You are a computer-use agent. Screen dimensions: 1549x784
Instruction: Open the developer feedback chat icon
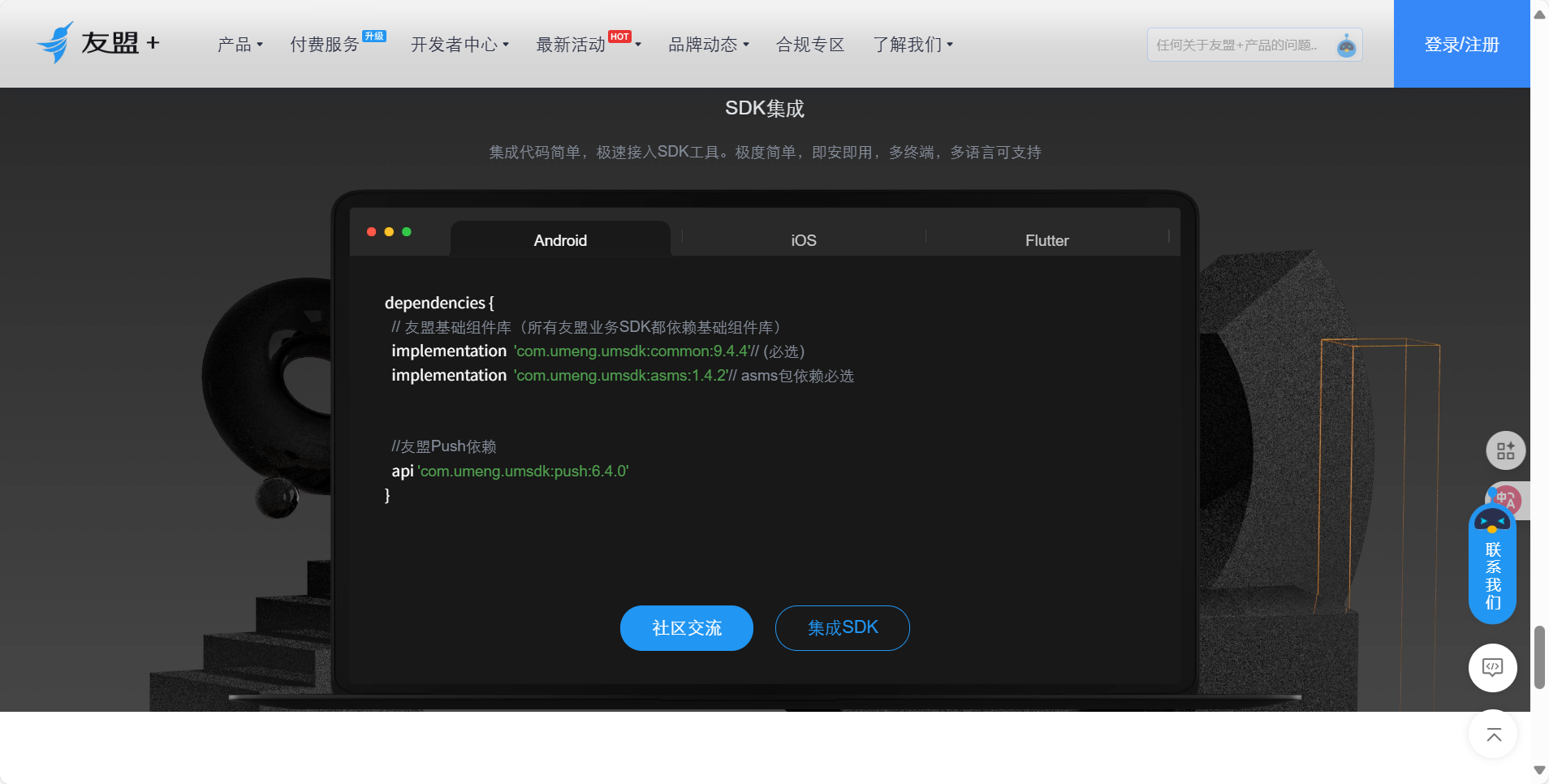1493,668
